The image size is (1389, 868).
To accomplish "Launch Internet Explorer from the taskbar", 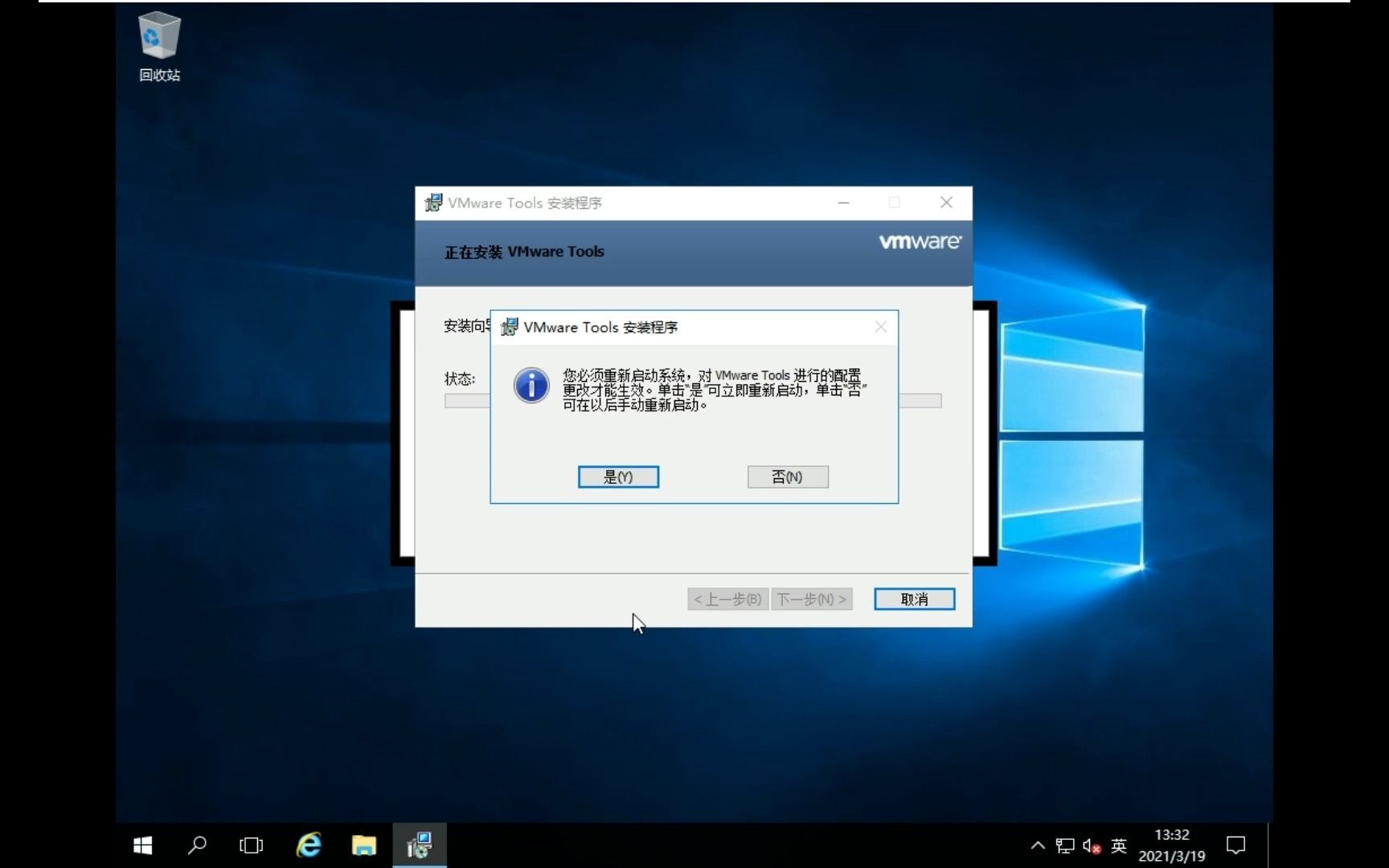I will 309,845.
